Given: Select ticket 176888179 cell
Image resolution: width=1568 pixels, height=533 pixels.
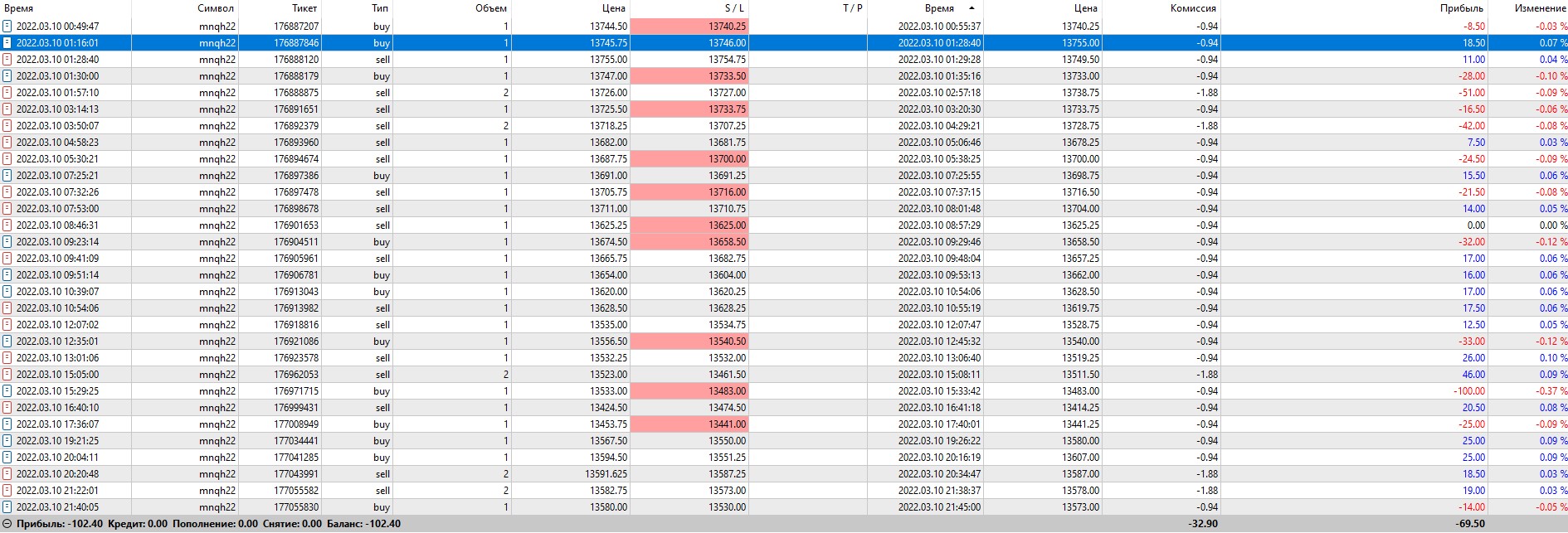Looking at the screenshot, I should [296, 76].
